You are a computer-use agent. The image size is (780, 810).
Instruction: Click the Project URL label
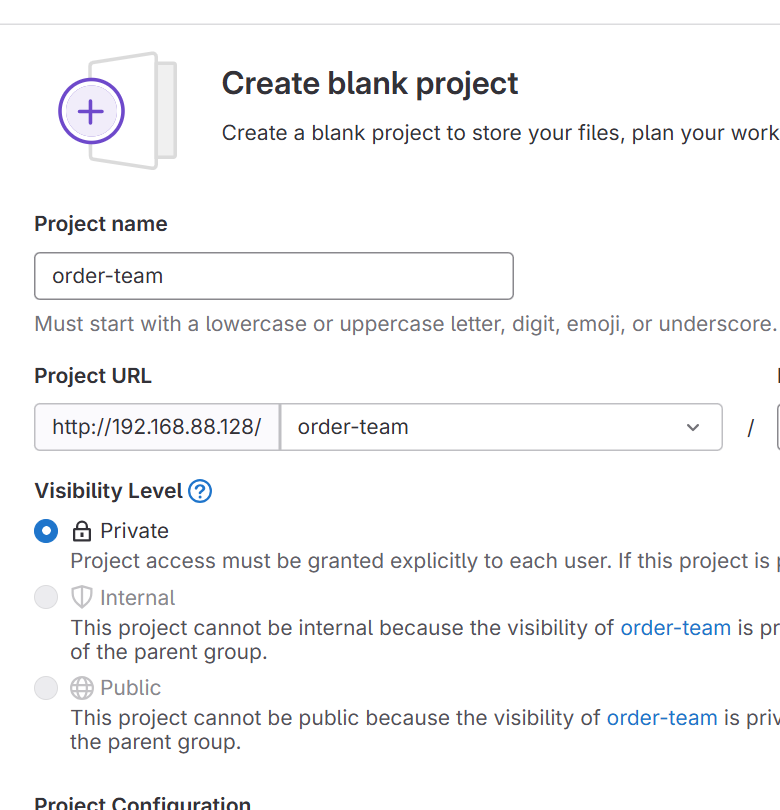[x=93, y=376]
